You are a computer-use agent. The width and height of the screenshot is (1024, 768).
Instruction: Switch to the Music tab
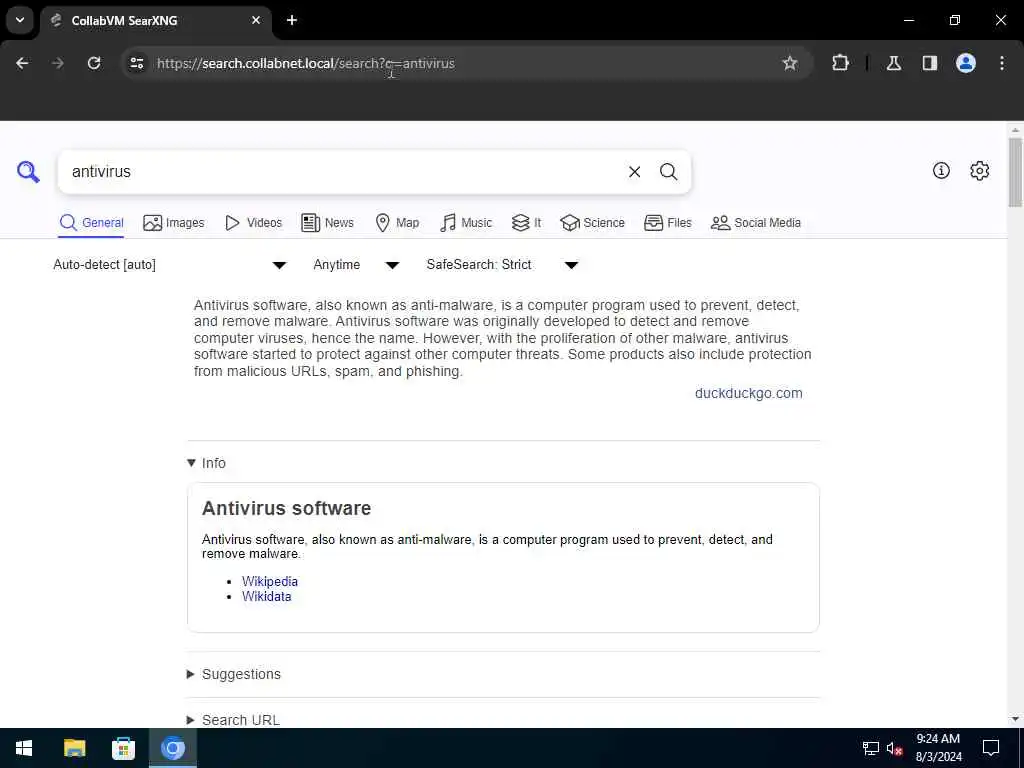(x=466, y=223)
